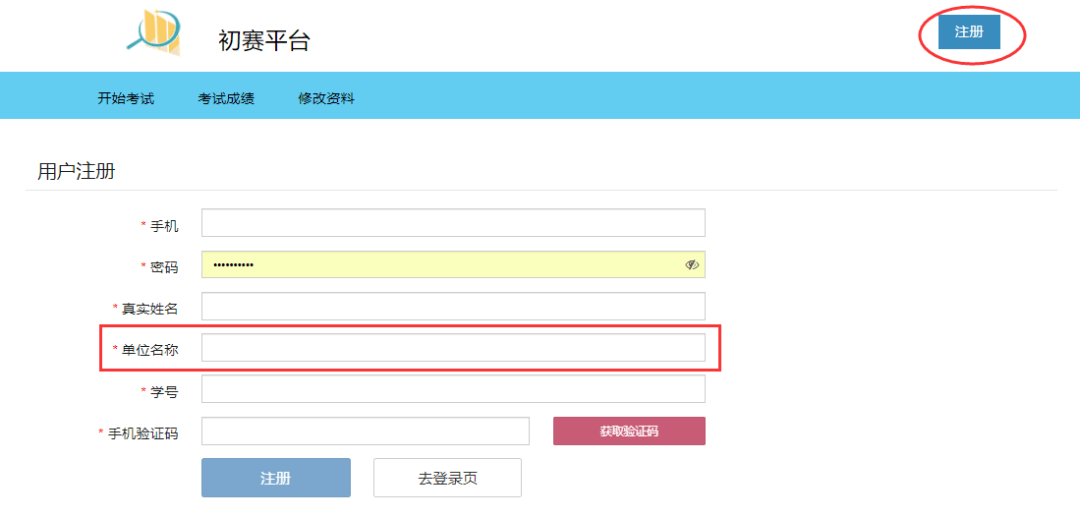Click the 初赛平台 site title
The image size is (1080, 517).
tap(264, 41)
